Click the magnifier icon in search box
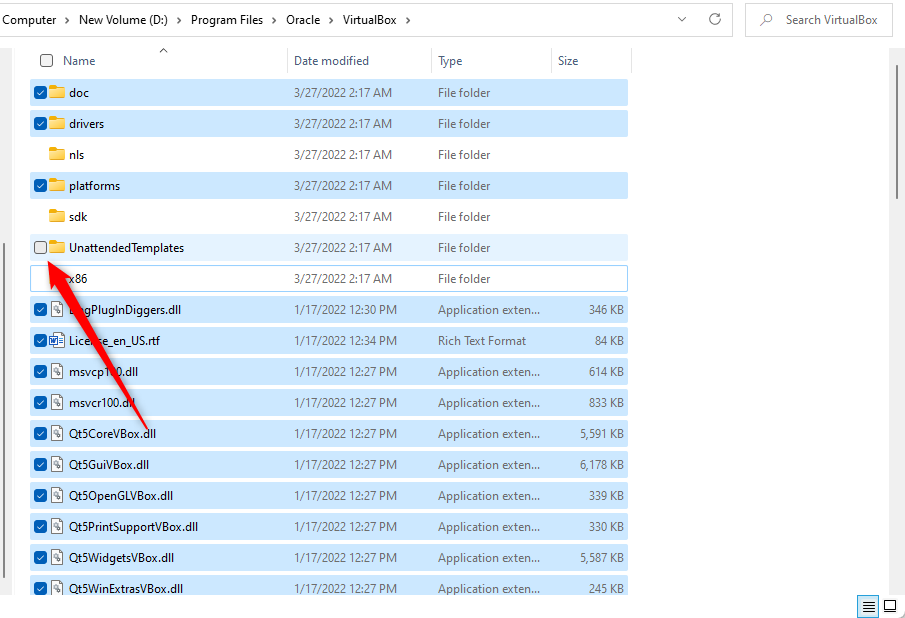This screenshot has width=905, height=618. pos(767,20)
